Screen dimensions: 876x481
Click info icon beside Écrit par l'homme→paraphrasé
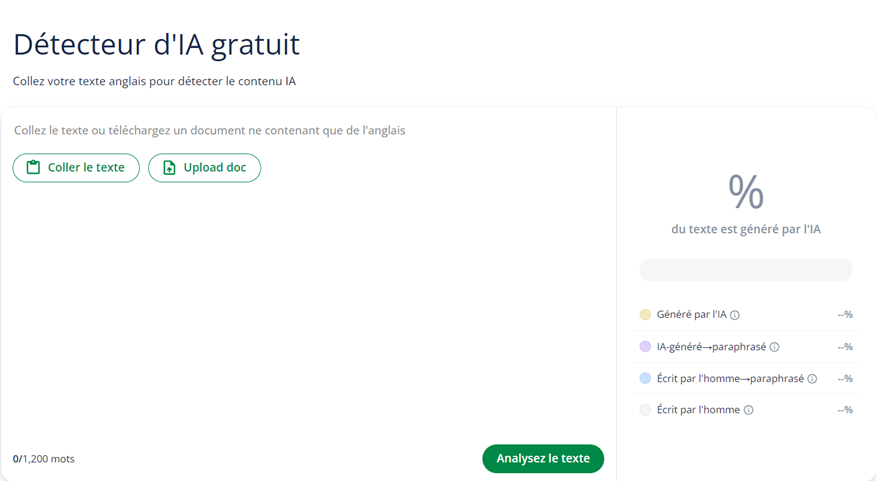812,379
